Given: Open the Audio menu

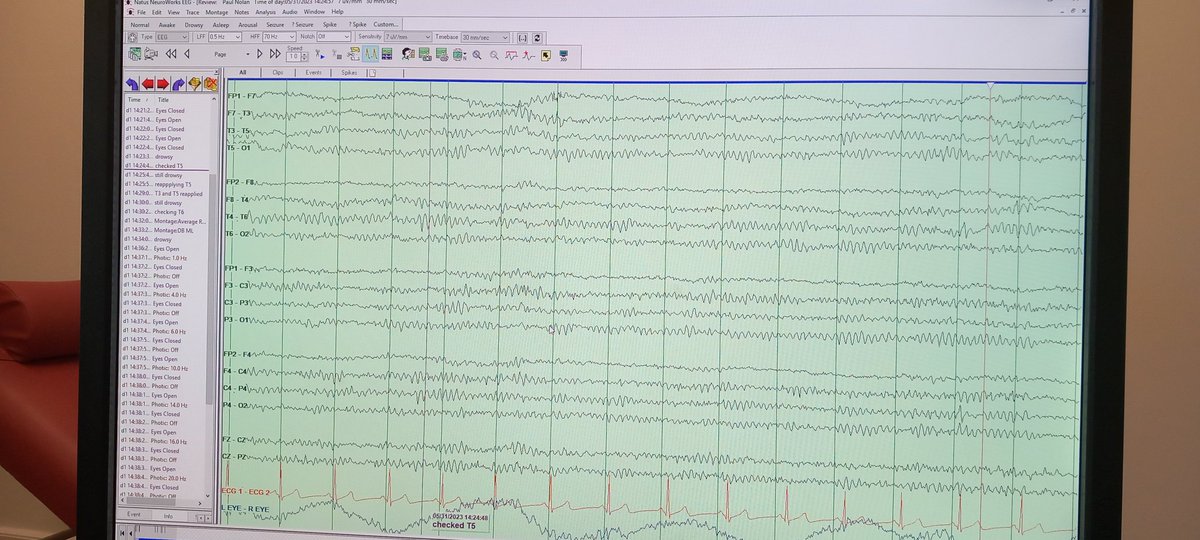Looking at the screenshot, I should [291, 11].
